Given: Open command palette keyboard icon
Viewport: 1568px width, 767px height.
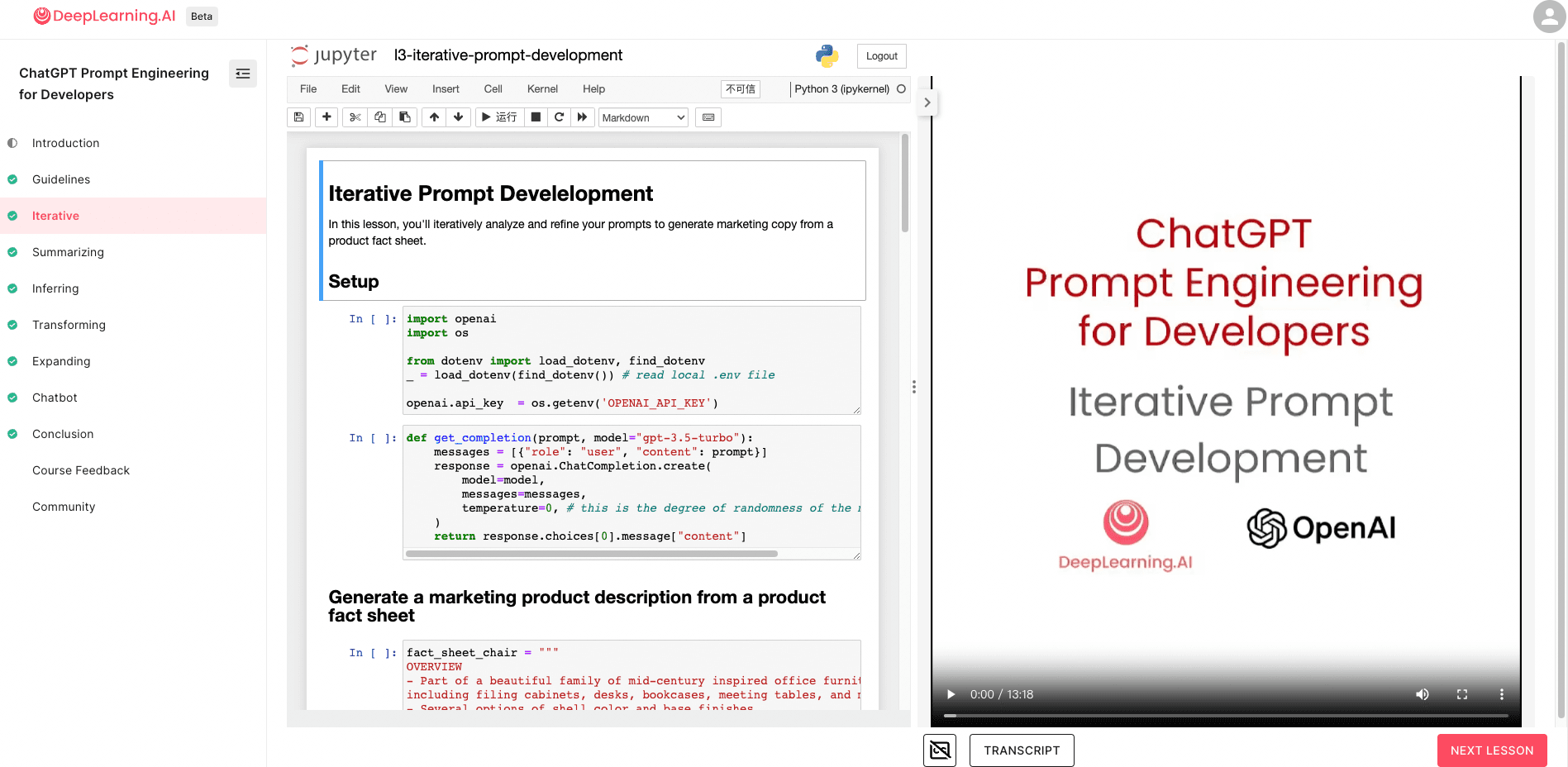Looking at the screenshot, I should point(708,117).
